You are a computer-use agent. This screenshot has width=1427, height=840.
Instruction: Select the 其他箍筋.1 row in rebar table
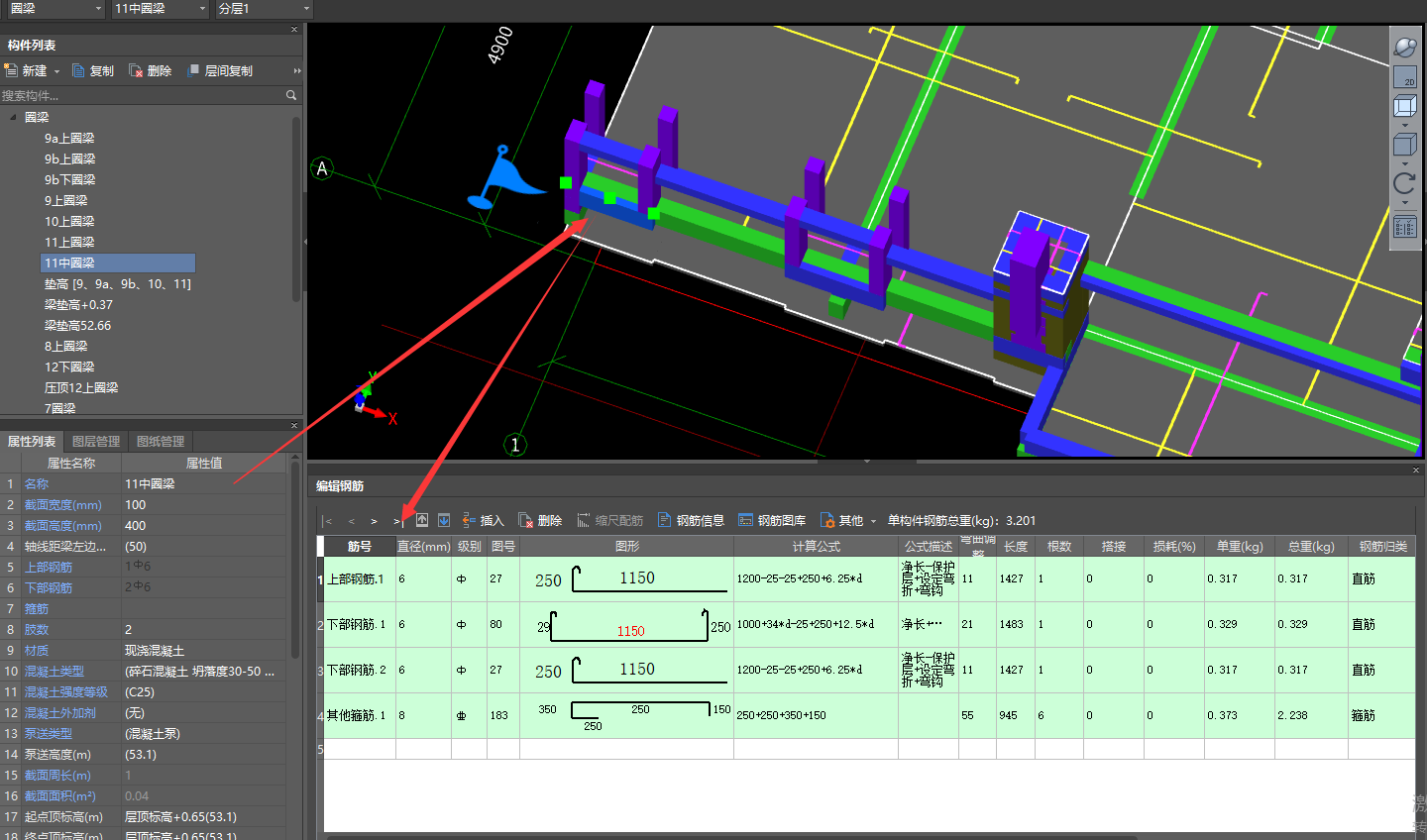coord(866,715)
